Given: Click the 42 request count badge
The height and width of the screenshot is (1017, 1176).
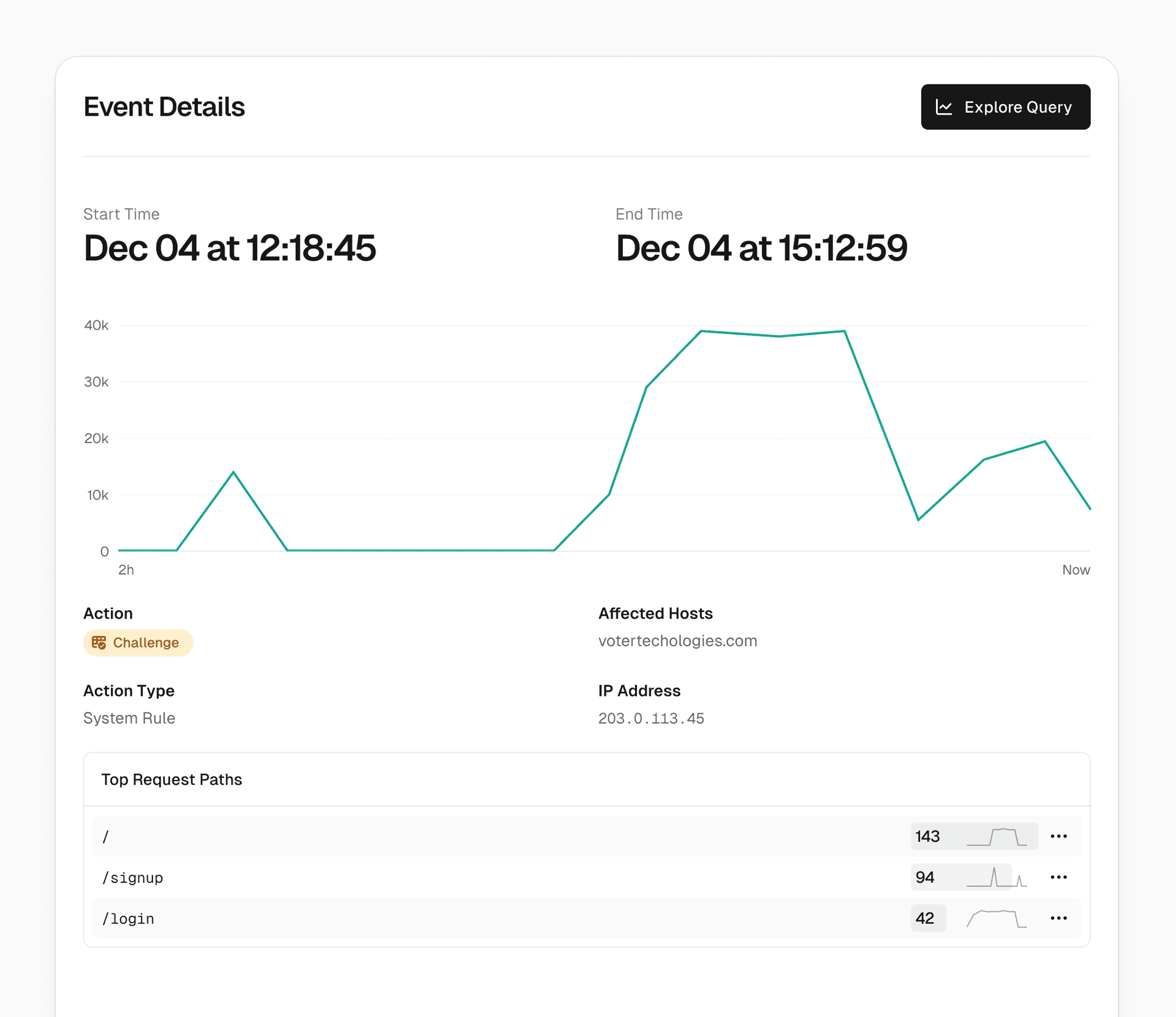Looking at the screenshot, I should (925, 918).
